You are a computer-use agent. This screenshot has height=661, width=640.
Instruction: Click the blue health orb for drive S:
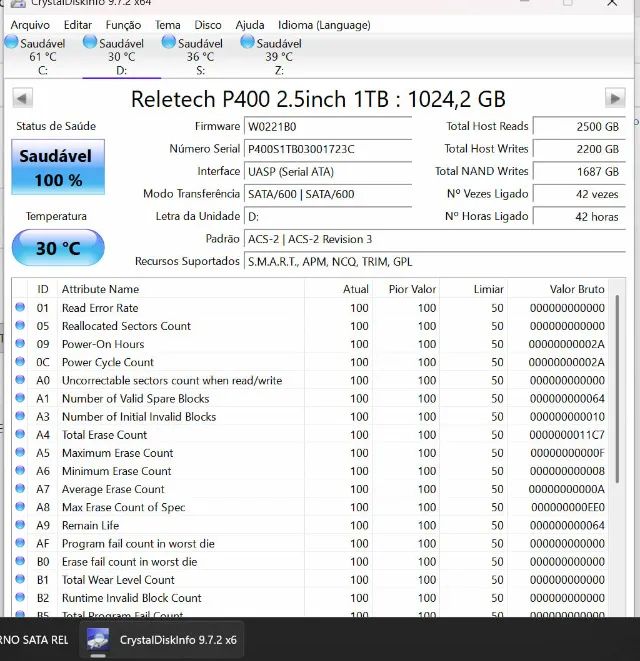(169, 42)
